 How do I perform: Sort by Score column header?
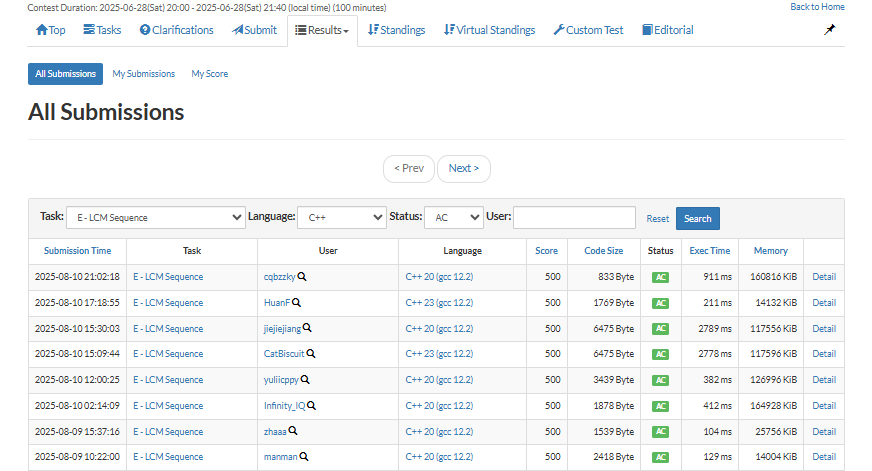[x=546, y=251]
